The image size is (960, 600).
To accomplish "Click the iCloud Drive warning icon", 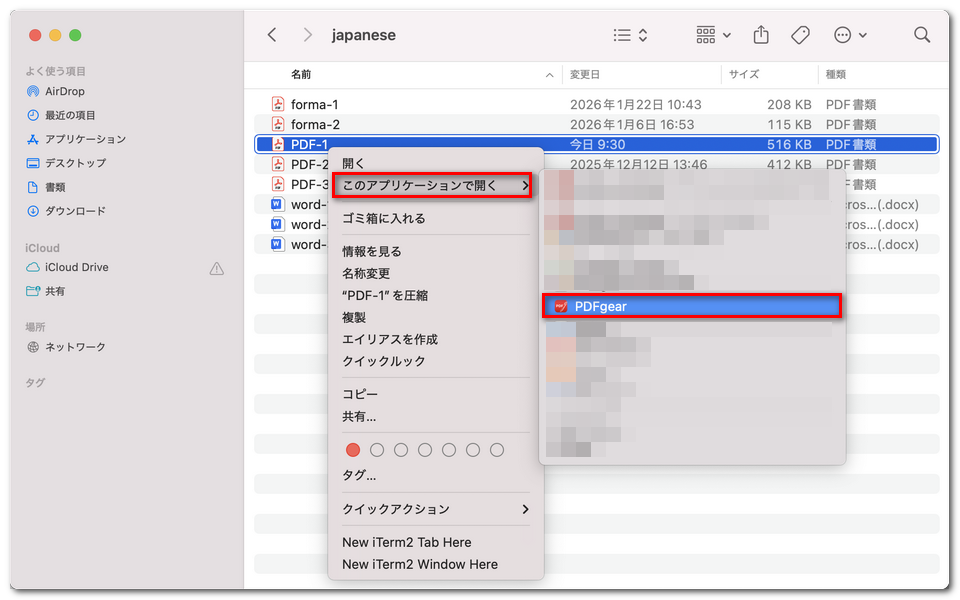I will coord(217,267).
